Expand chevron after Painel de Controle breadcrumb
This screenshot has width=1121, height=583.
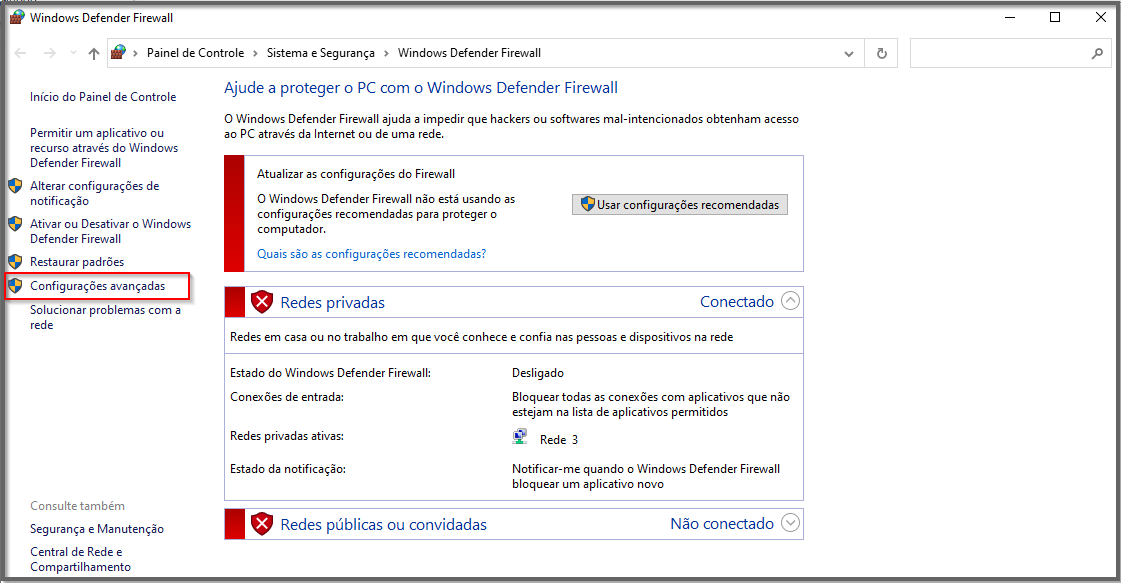click(255, 54)
